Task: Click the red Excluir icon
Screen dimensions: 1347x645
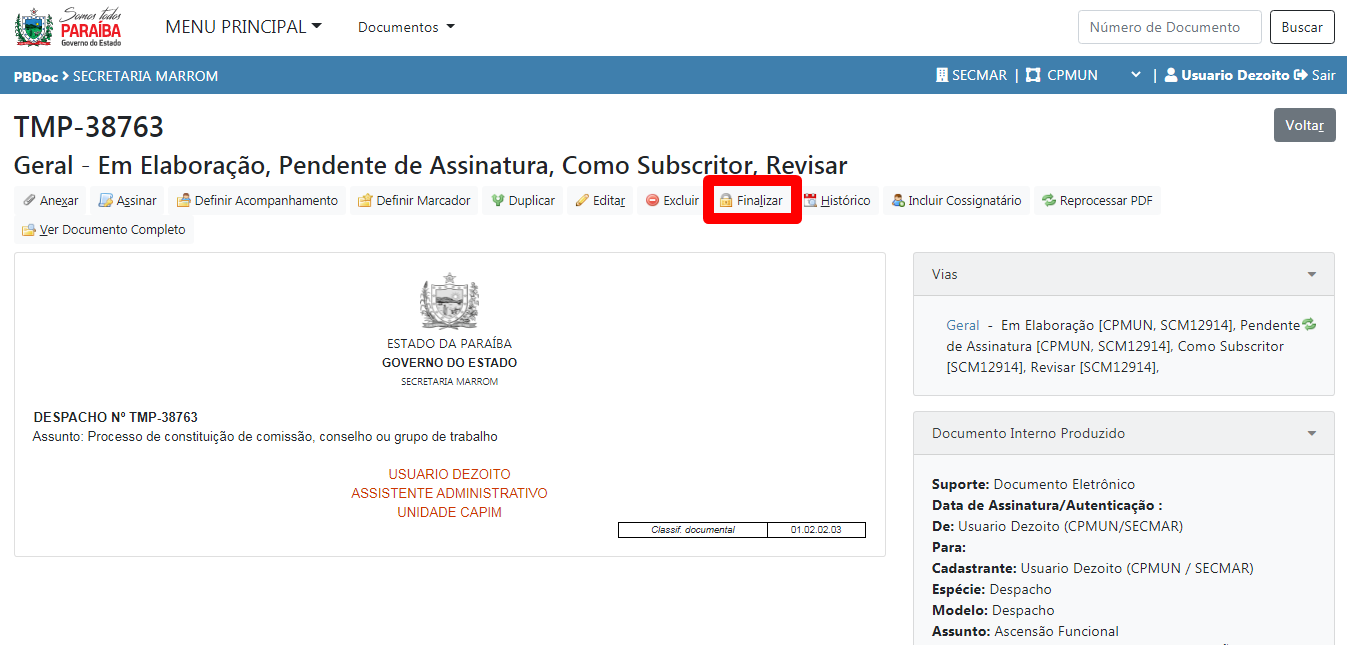Action: click(652, 201)
